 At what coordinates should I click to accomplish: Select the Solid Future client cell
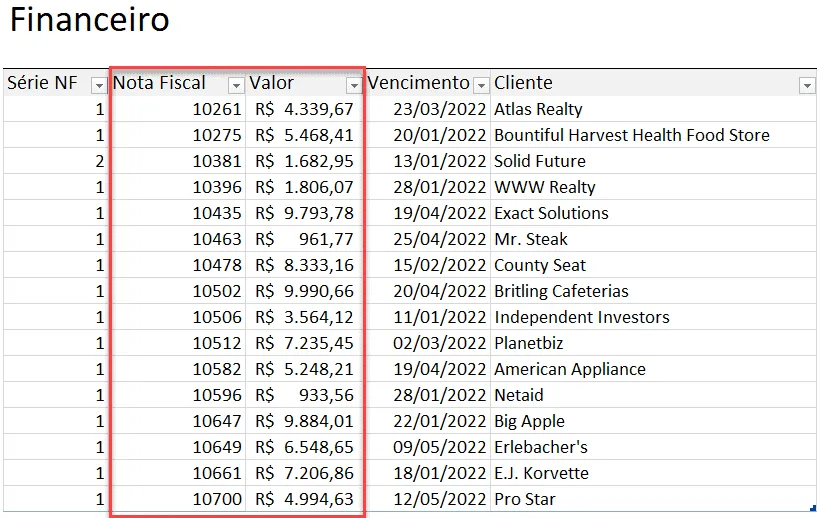point(653,161)
